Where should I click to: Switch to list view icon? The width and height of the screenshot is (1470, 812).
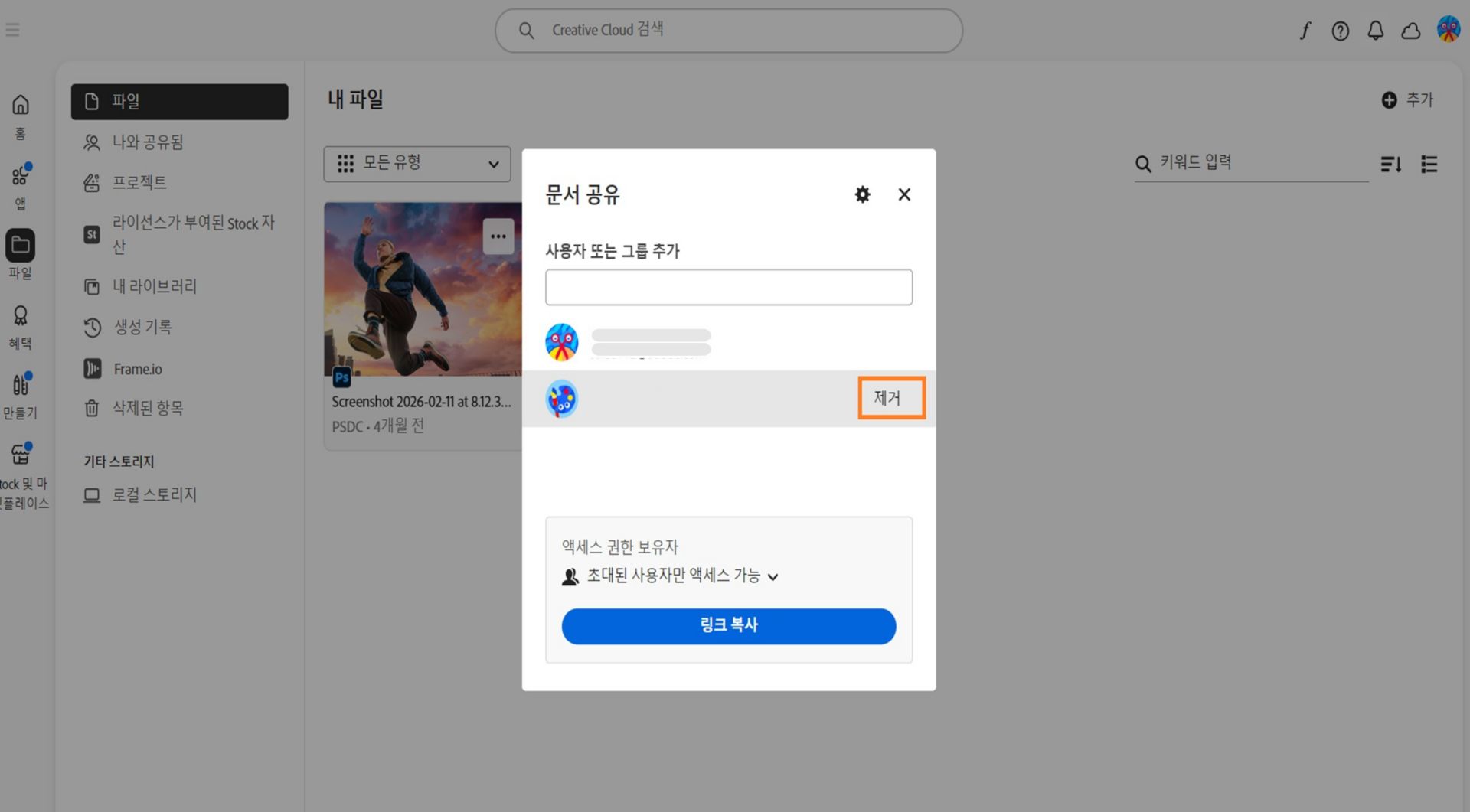pyautogui.click(x=1429, y=164)
